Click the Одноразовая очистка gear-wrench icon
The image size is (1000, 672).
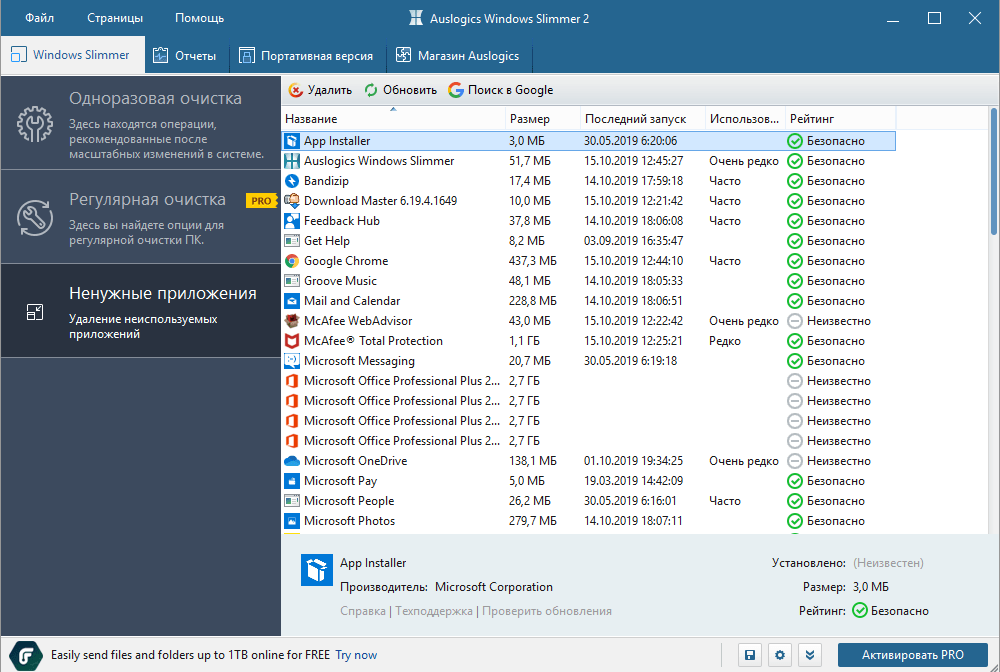pyautogui.click(x=34, y=124)
